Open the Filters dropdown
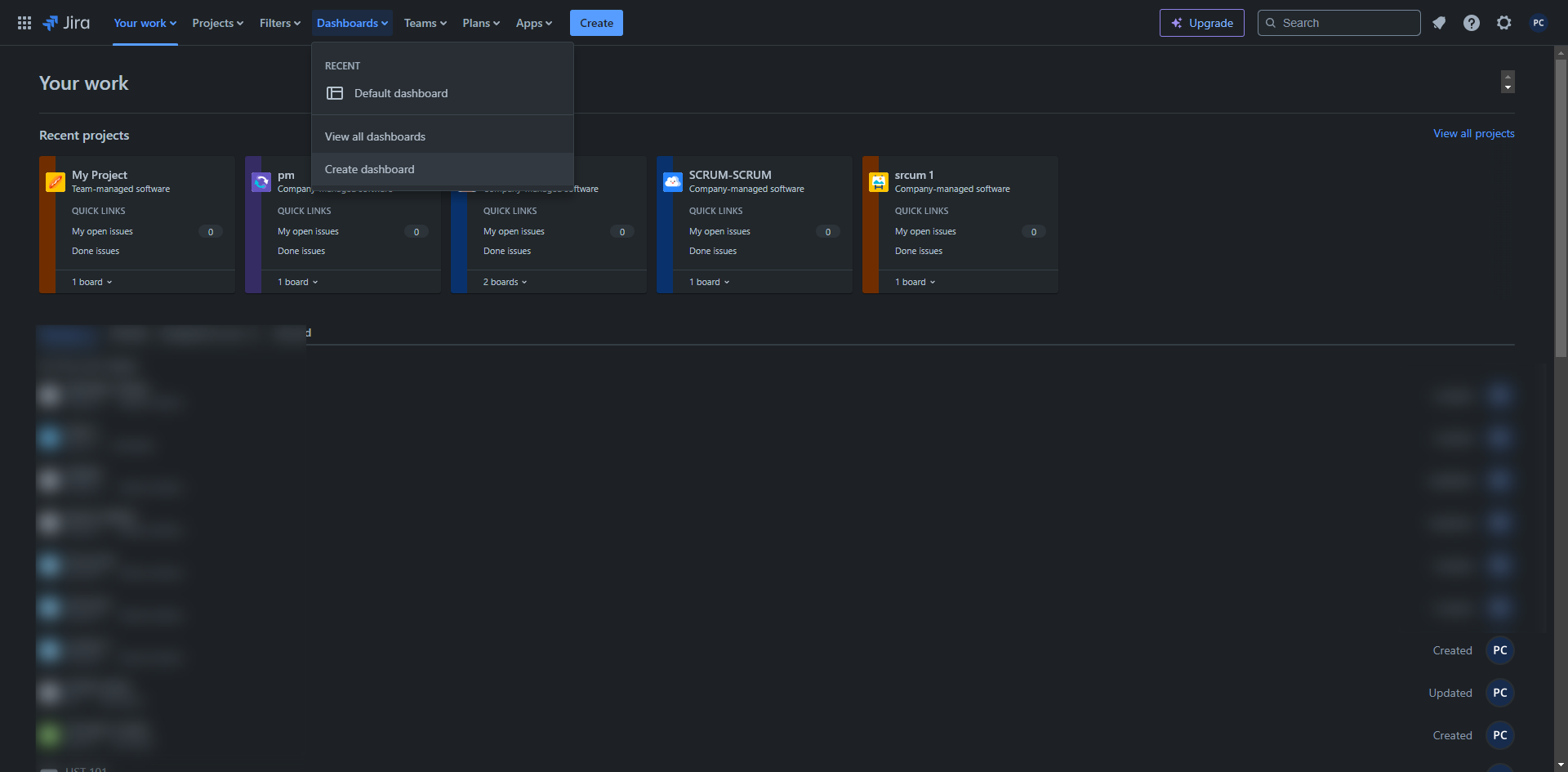 (x=280, y=23)
